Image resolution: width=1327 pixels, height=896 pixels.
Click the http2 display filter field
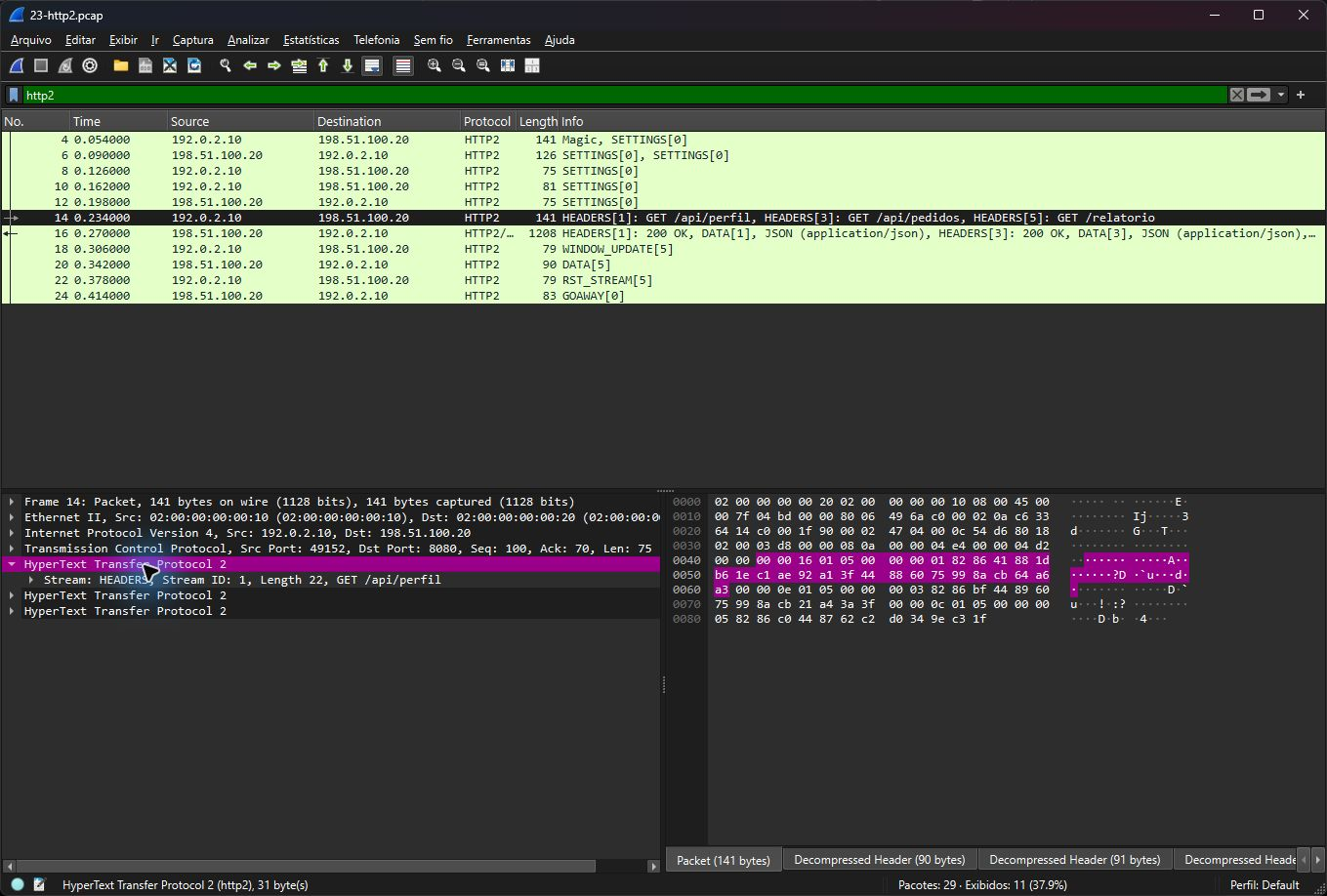click(x=625, y=95)
